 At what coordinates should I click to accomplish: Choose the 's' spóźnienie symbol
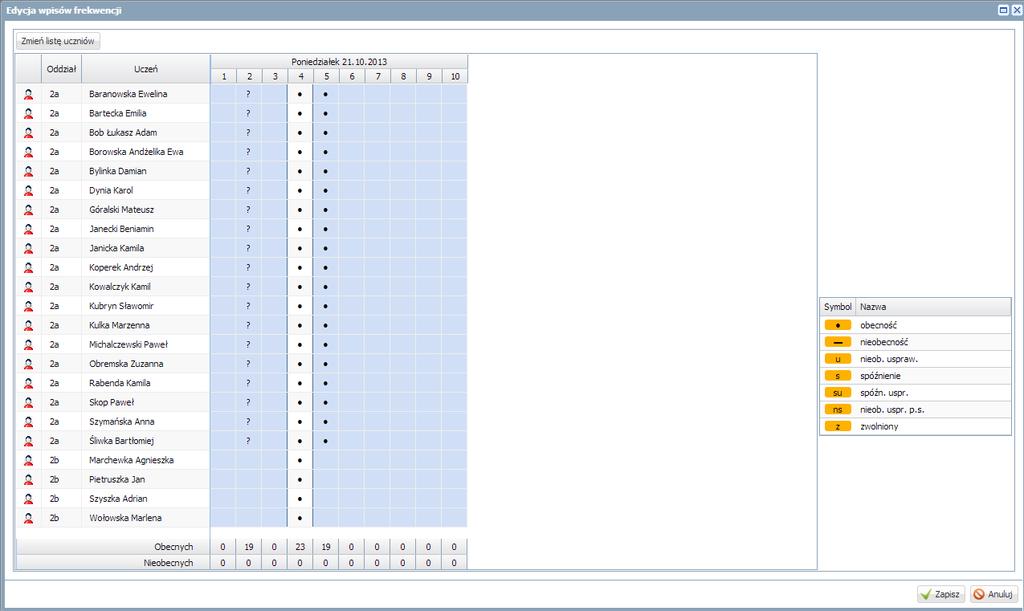click(838, 376)
